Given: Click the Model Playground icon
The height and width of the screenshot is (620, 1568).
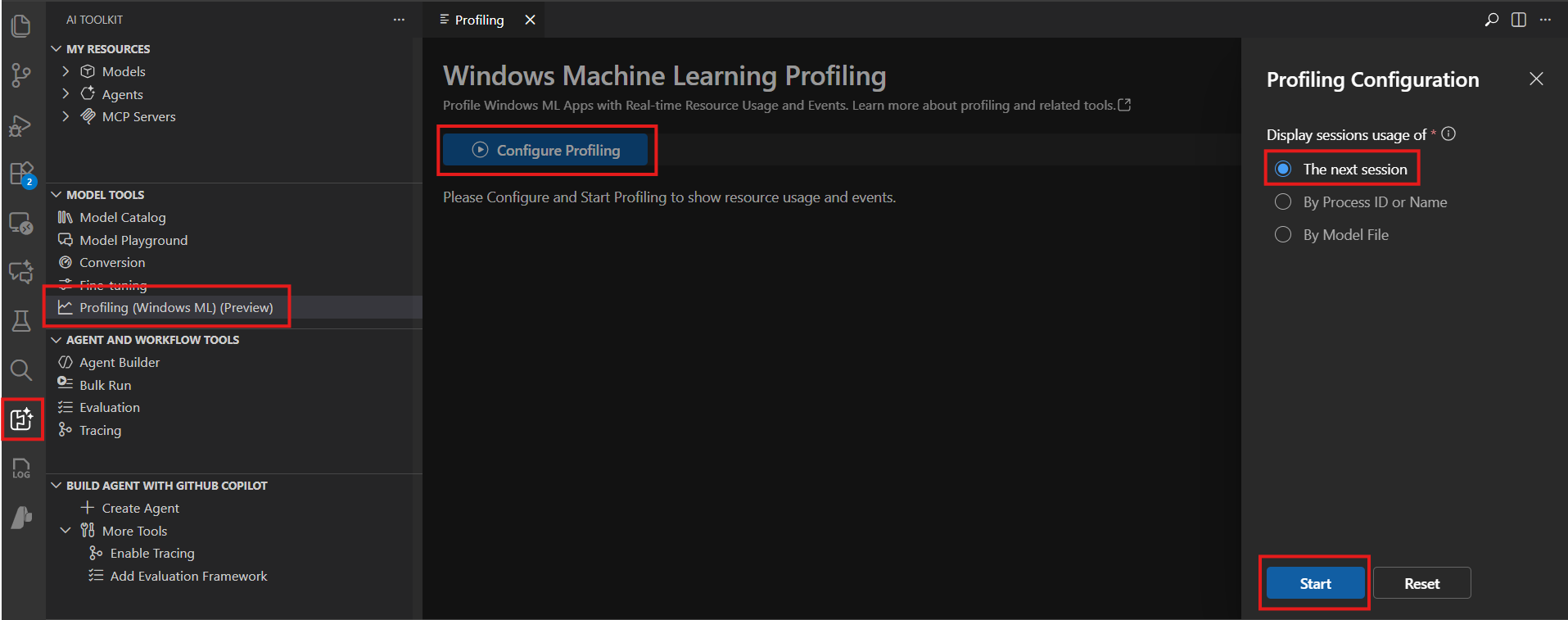Looking at the screenshot, I should tap(66, 240).
